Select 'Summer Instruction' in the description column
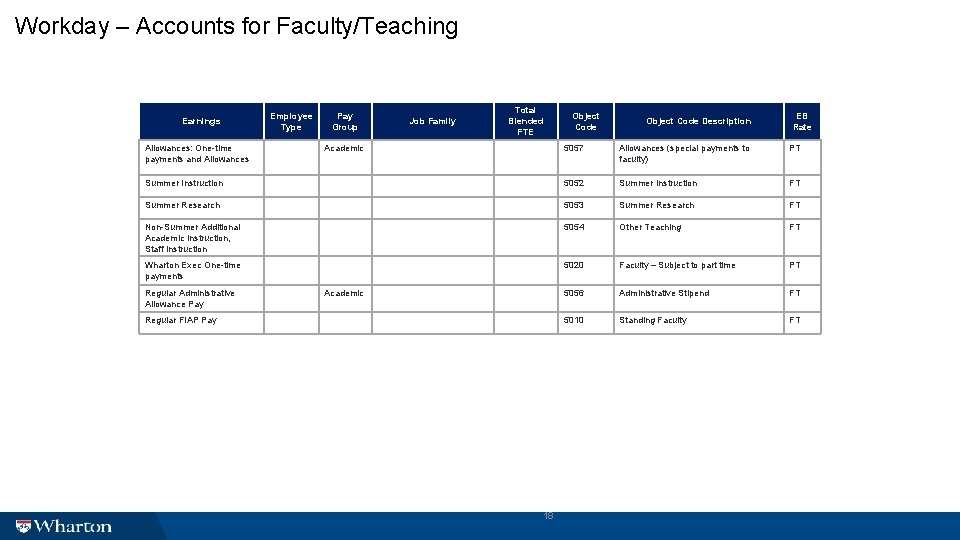This screenshot has height=540, width=960. 658,183
